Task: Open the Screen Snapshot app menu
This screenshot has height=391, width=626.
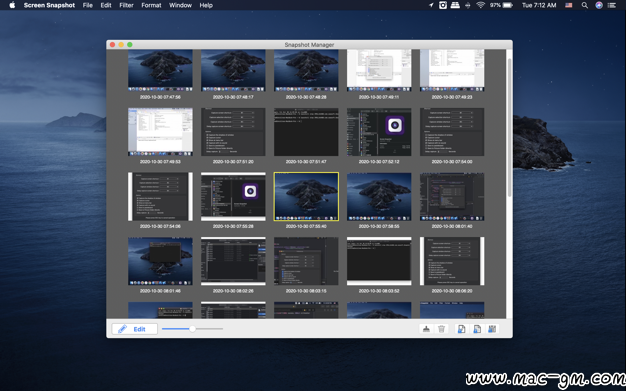Action: 49,5
